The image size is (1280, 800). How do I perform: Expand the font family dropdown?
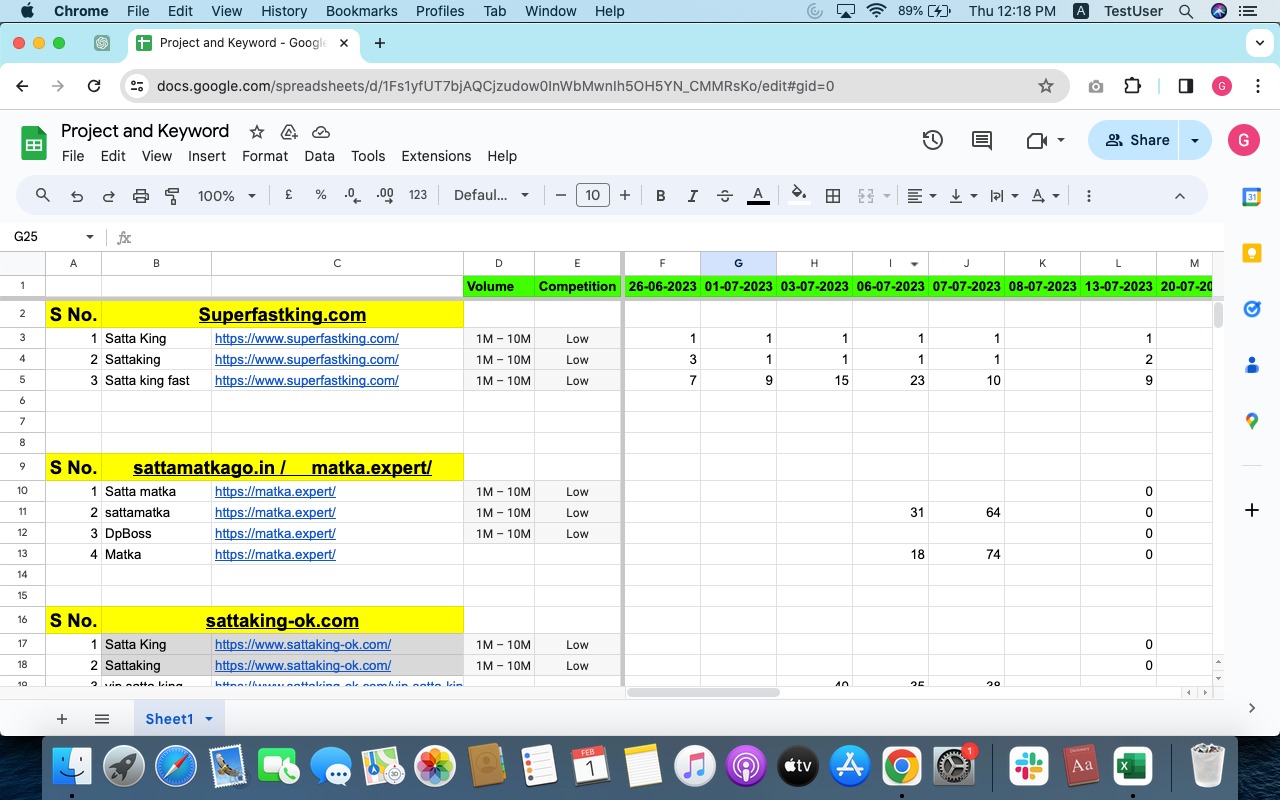[491, 196]
